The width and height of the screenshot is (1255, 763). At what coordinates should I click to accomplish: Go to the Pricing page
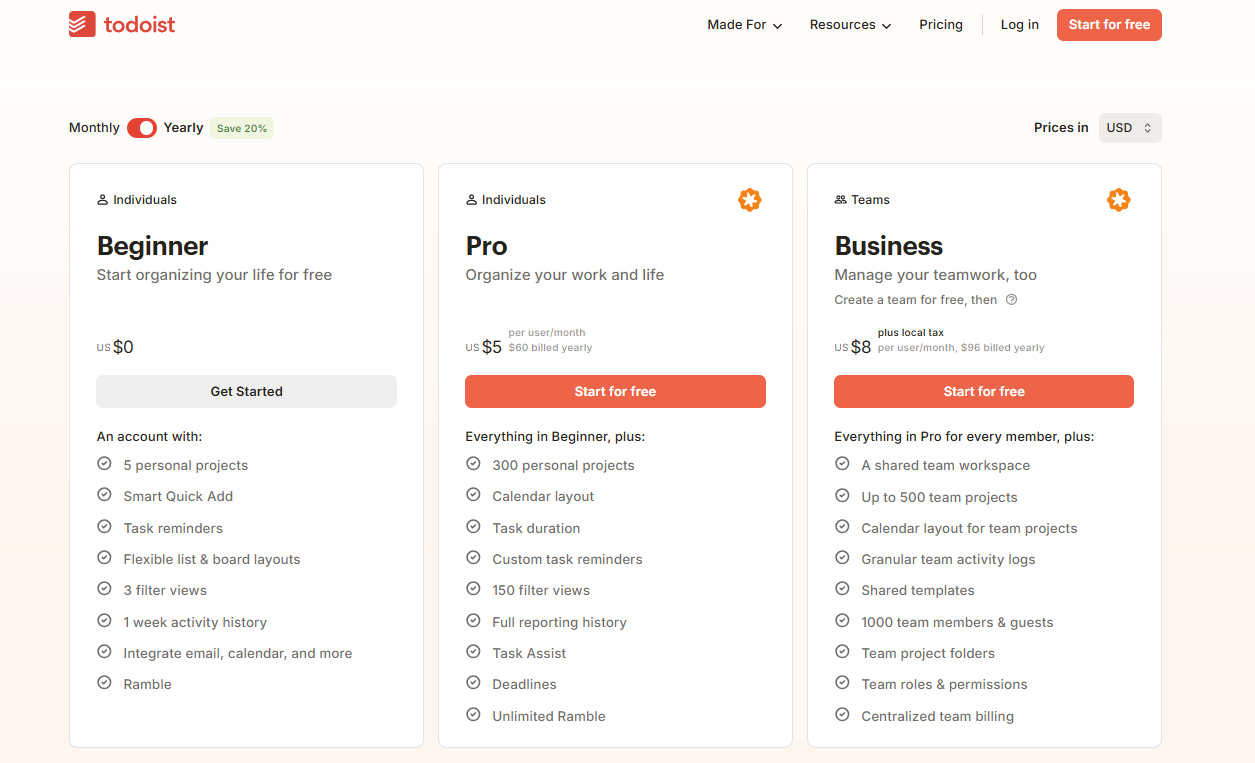coord(941,25)
